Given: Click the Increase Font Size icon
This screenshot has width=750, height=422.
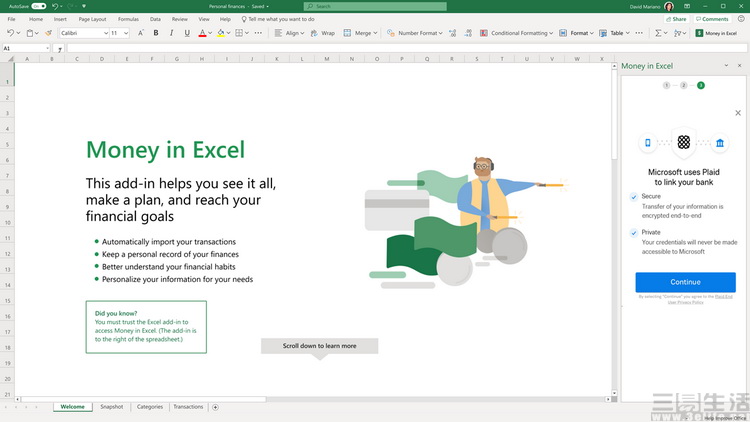Looking at the screenshot, I should (x=141, y=33).
